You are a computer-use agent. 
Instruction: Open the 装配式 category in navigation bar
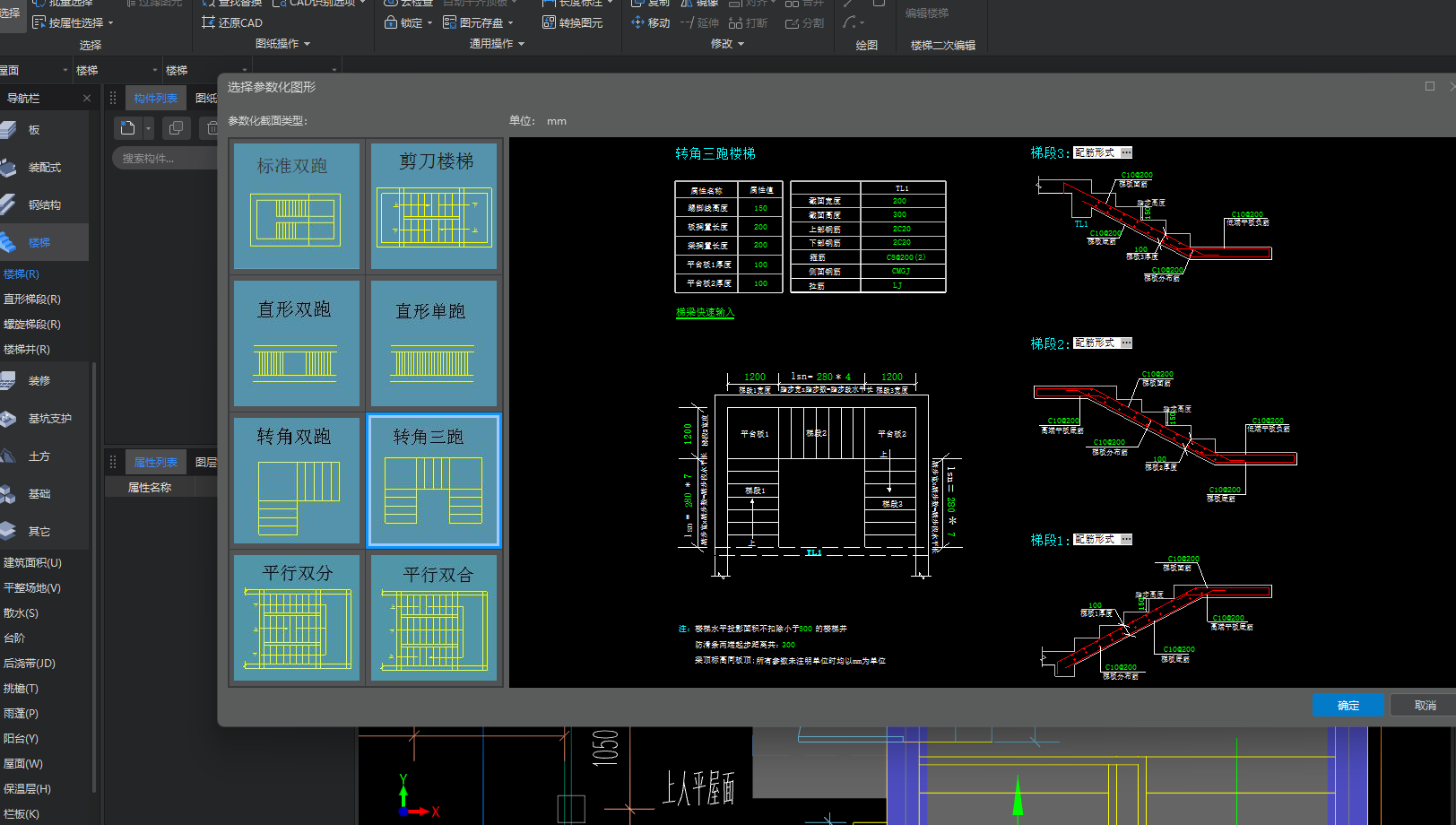tap(44, 168)
